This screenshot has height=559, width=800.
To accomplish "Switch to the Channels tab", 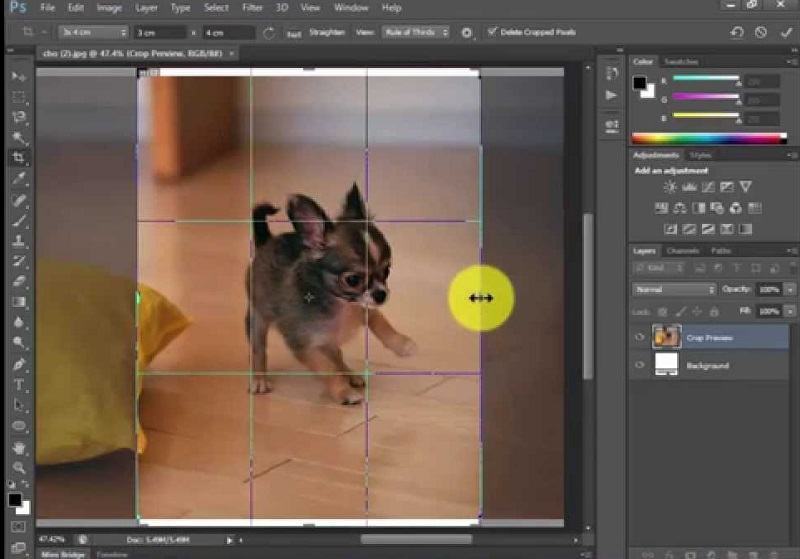I will [683, 250].
